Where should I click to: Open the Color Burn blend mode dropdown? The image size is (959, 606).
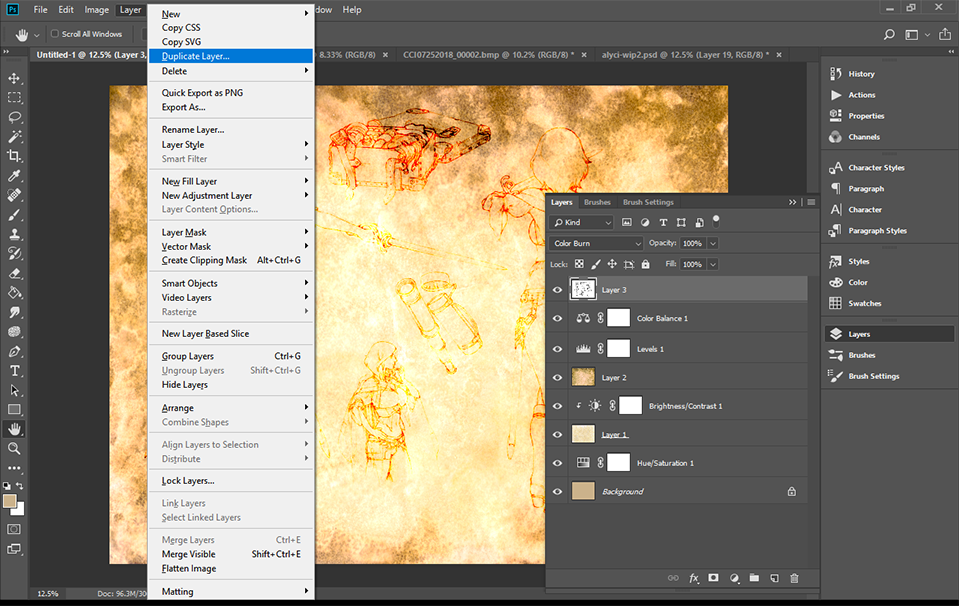tap(597, 243)
